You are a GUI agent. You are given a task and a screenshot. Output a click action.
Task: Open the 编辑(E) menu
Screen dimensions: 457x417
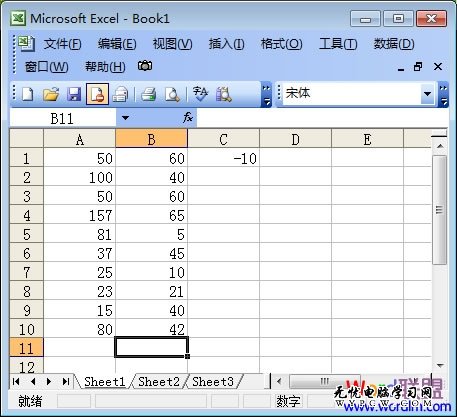(x=117, y=44)
